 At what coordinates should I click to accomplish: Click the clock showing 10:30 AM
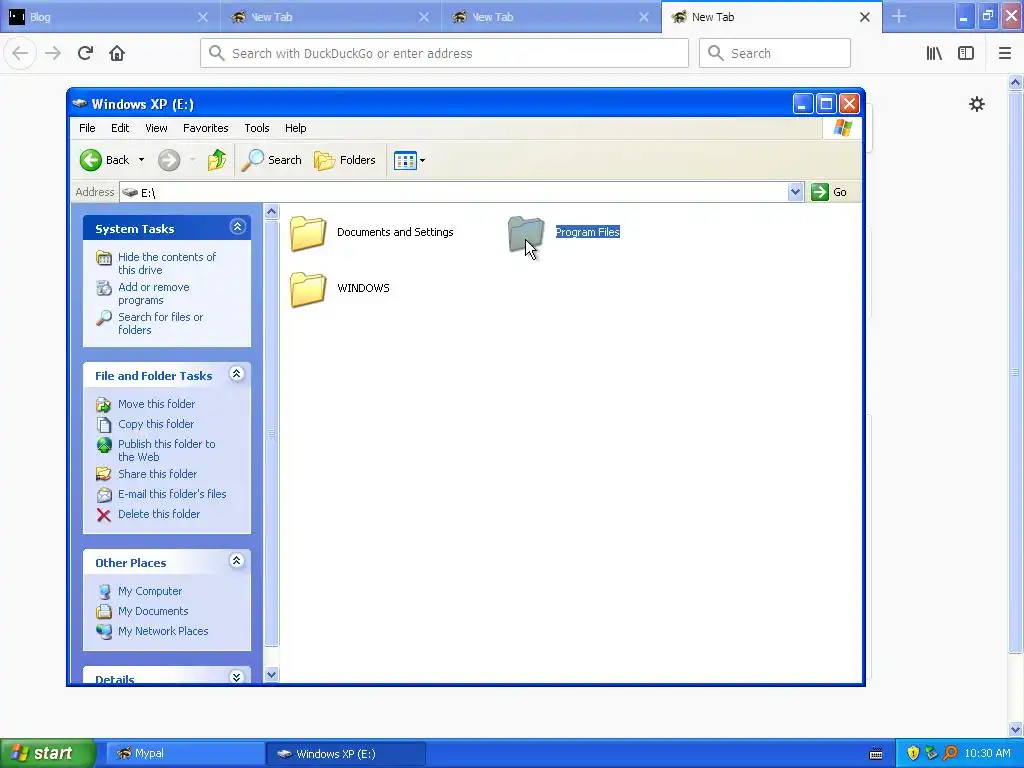pyautogui.click(x=987, y=754)
